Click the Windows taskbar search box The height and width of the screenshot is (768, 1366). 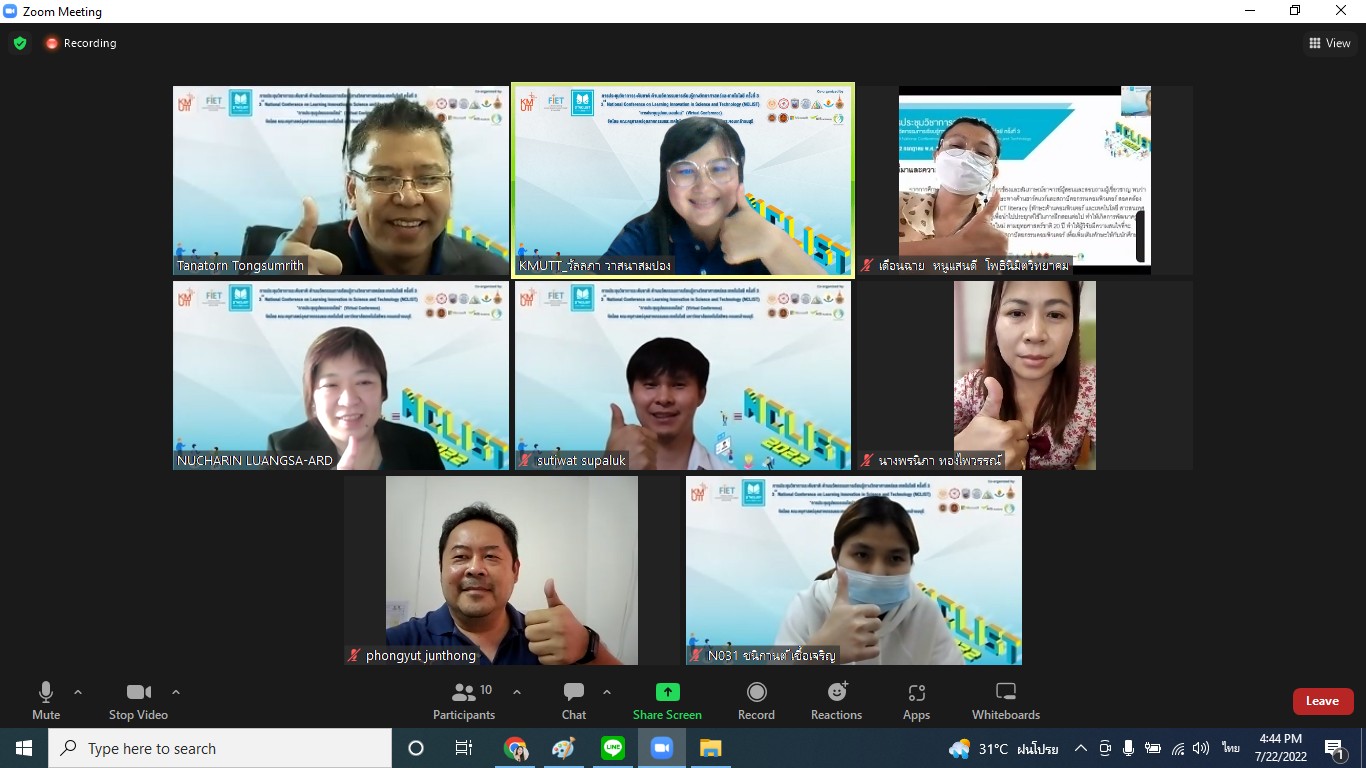[x=220, y=748]
